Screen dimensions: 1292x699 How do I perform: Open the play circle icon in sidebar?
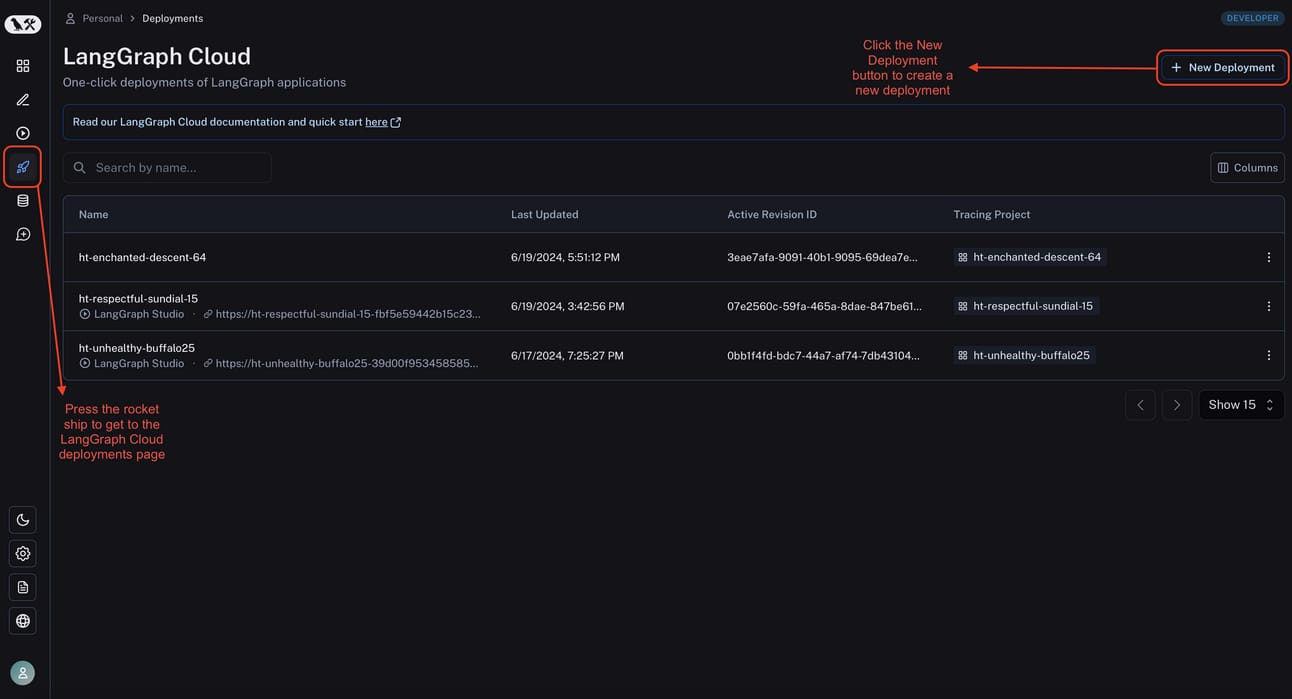[23, 133]
